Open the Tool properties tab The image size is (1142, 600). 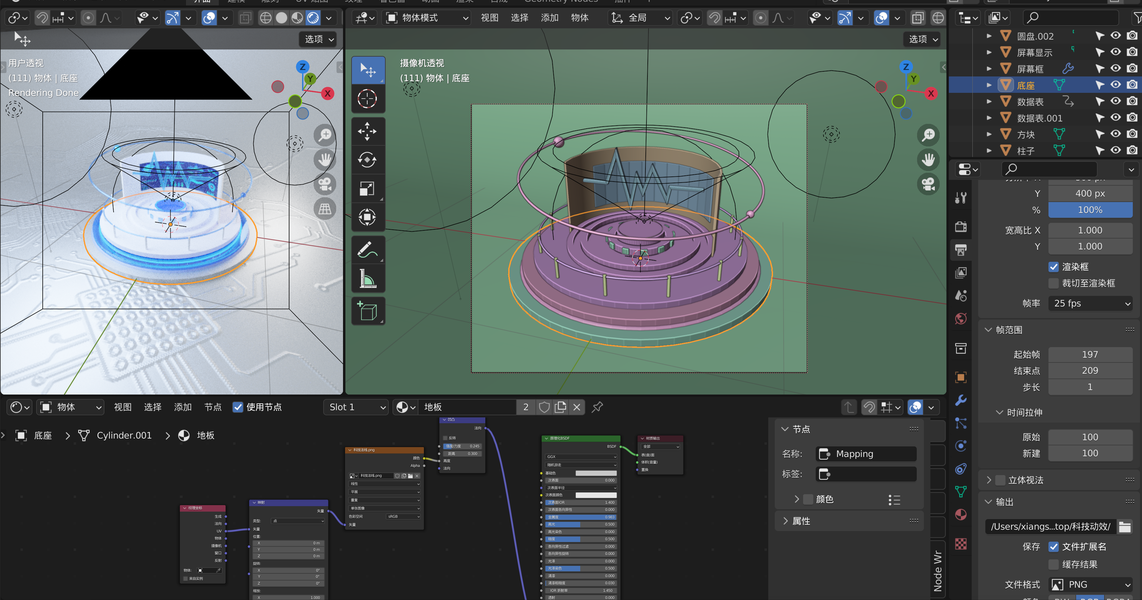[961, 198]
